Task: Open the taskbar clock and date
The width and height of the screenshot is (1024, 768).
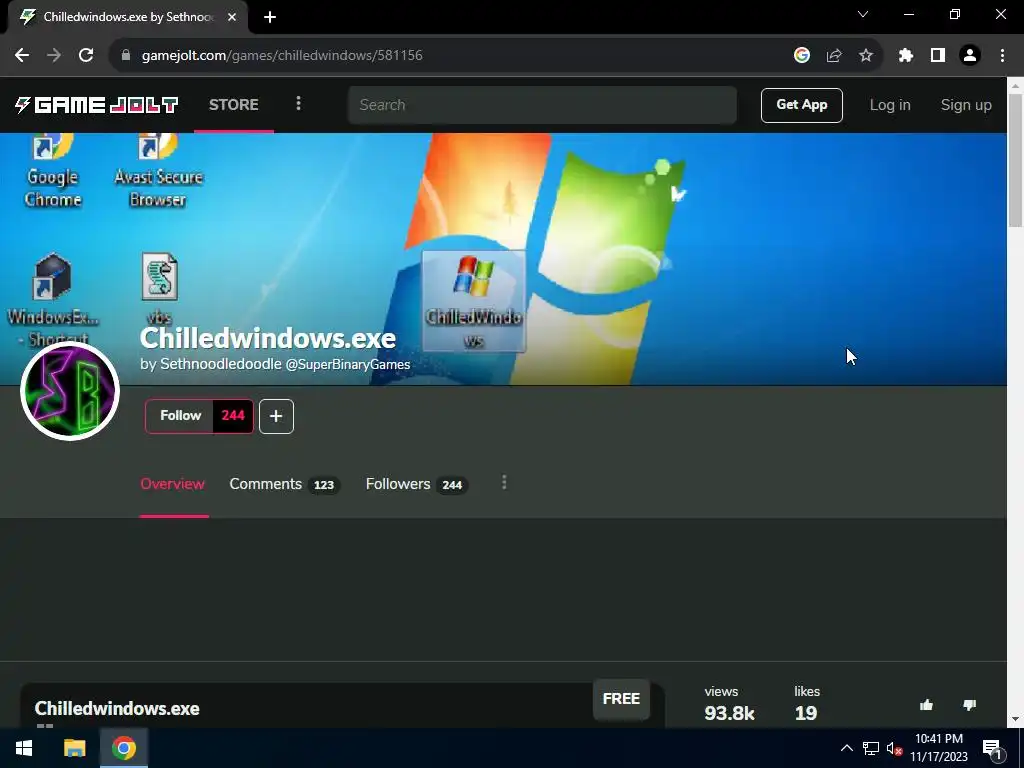Action: [x=939, y=748]
